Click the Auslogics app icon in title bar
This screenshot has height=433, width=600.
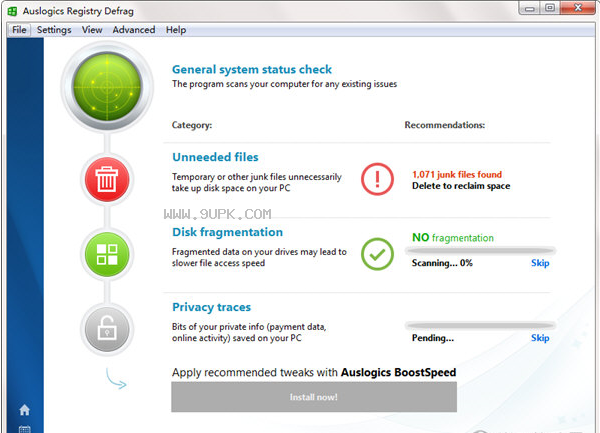tap(12, 11)
